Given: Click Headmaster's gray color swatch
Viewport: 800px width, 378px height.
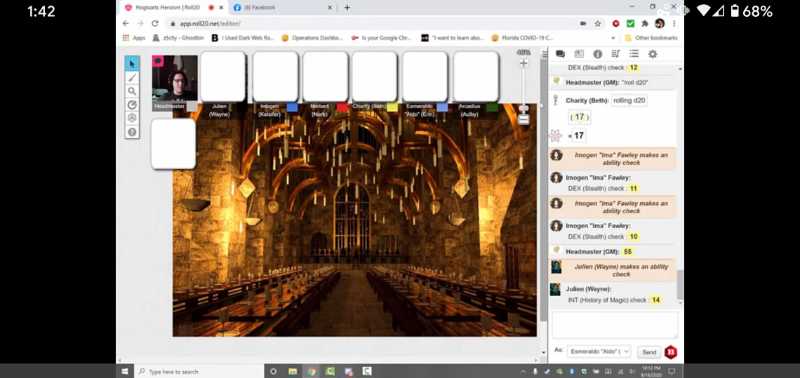Looking at the screenshot, I should pyautogui.click(x=192, y=107).
